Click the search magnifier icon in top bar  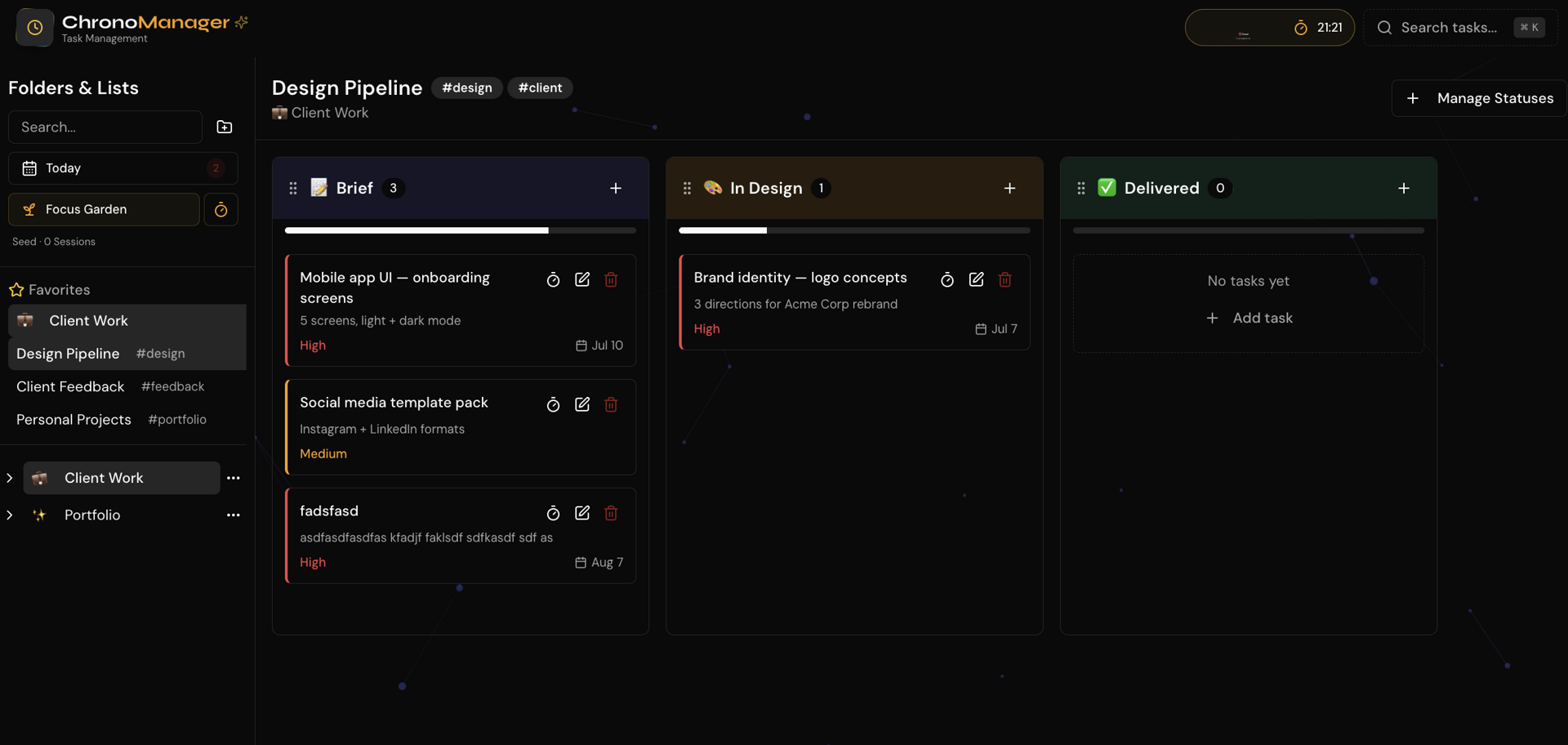1384,28
